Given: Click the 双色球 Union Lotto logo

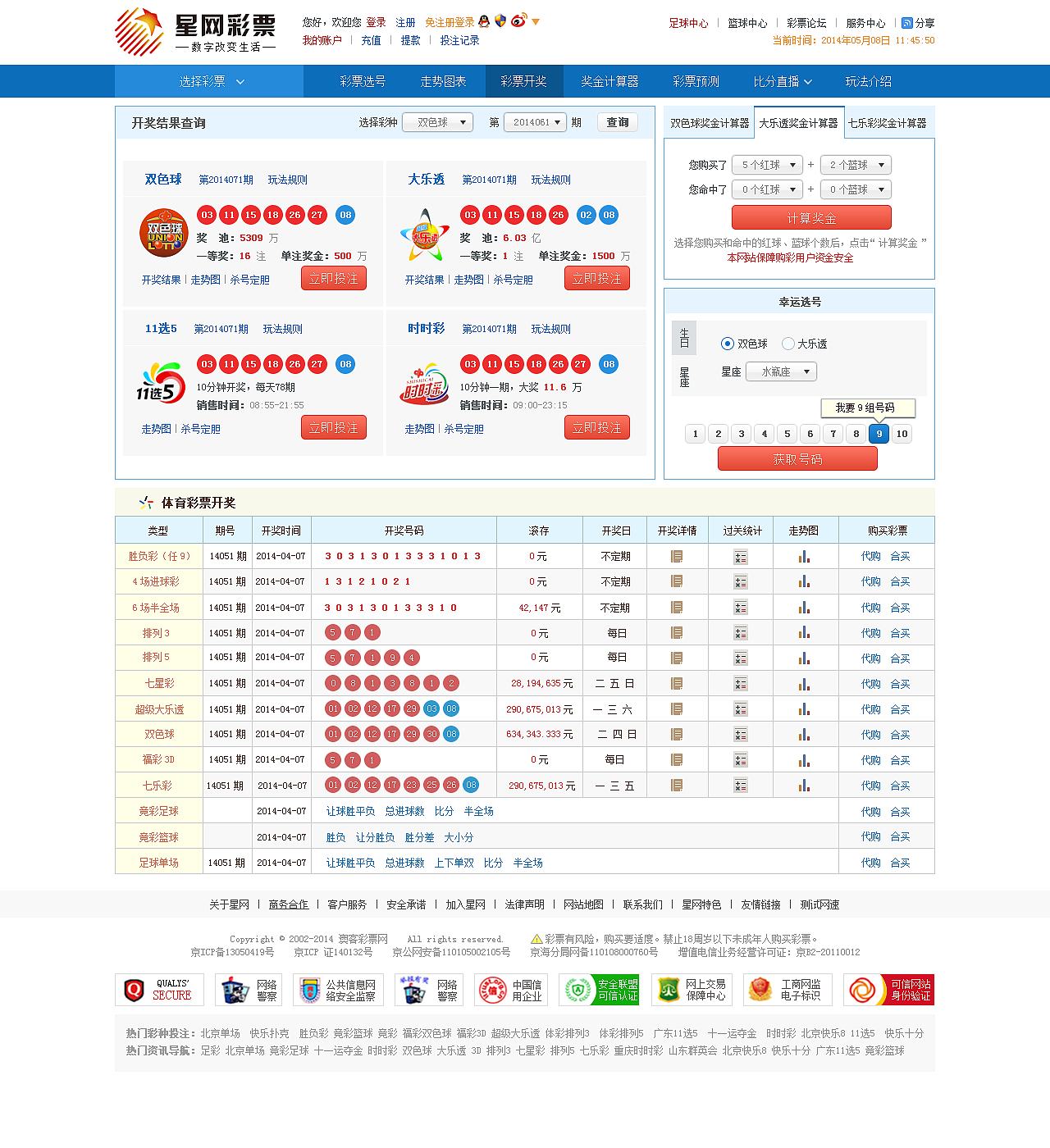Looking at the screenshot, I should [x=164, y=233].
